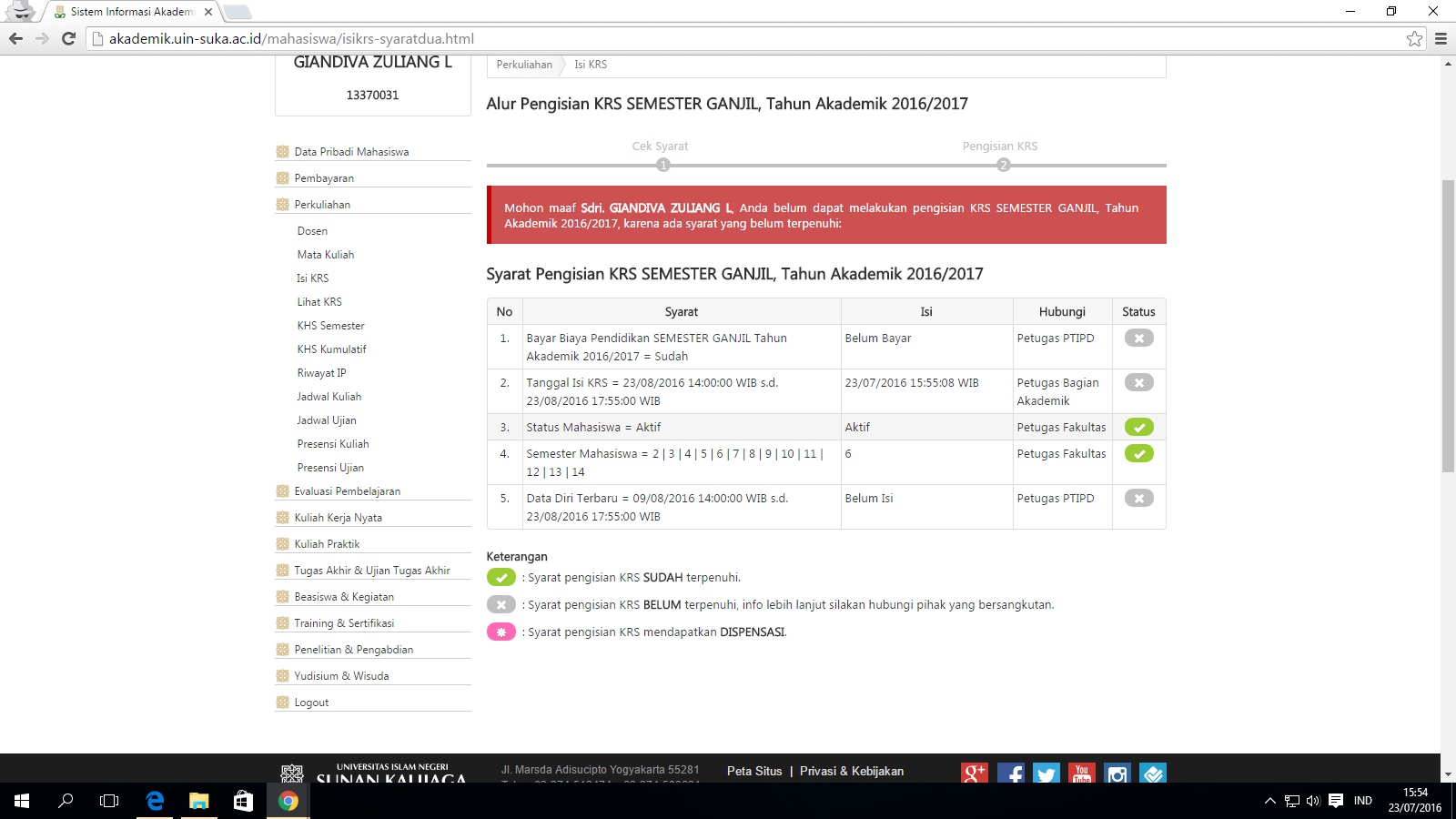The image size is (1456, 819).
Task: Click the Logout link
Action: pyautogui.click(x=311, y=703)
